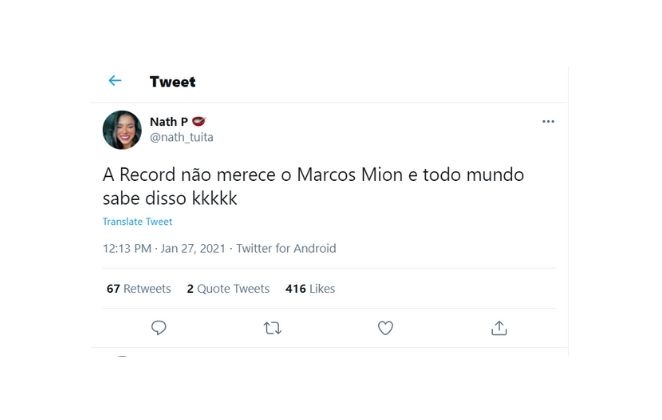The height and width of the screenshot is (420, 662).
Task: Retweet using the arrows icon
Action: [271, 328]
